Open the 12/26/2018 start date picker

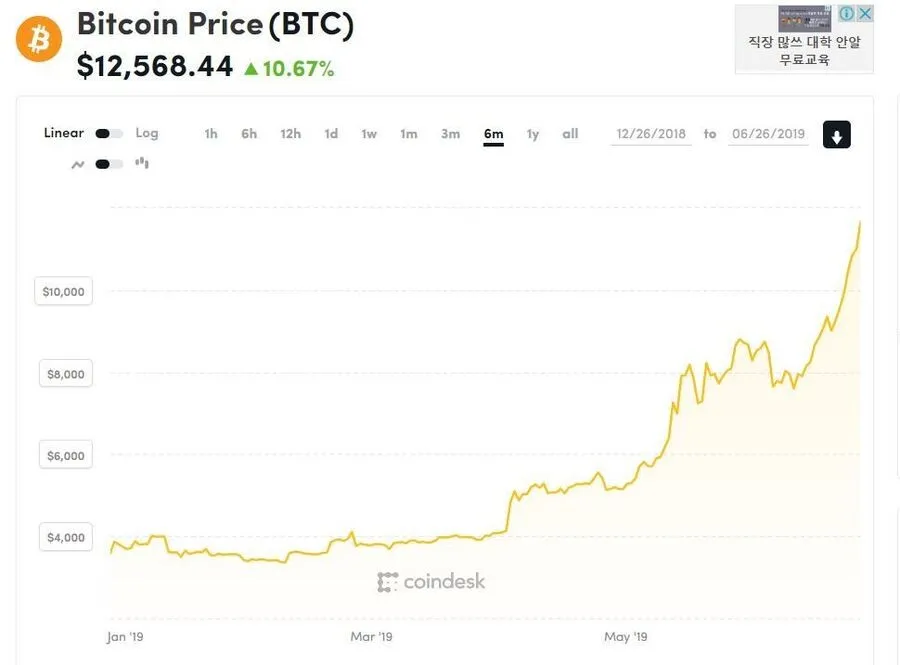[651, 134]
